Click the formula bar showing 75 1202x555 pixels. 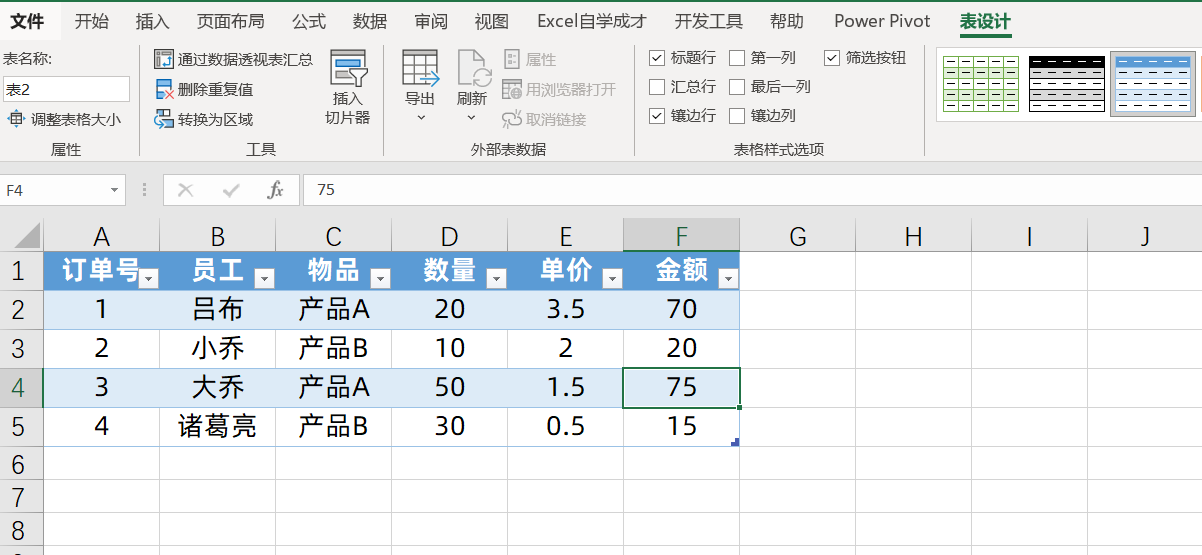pos(750,190)
